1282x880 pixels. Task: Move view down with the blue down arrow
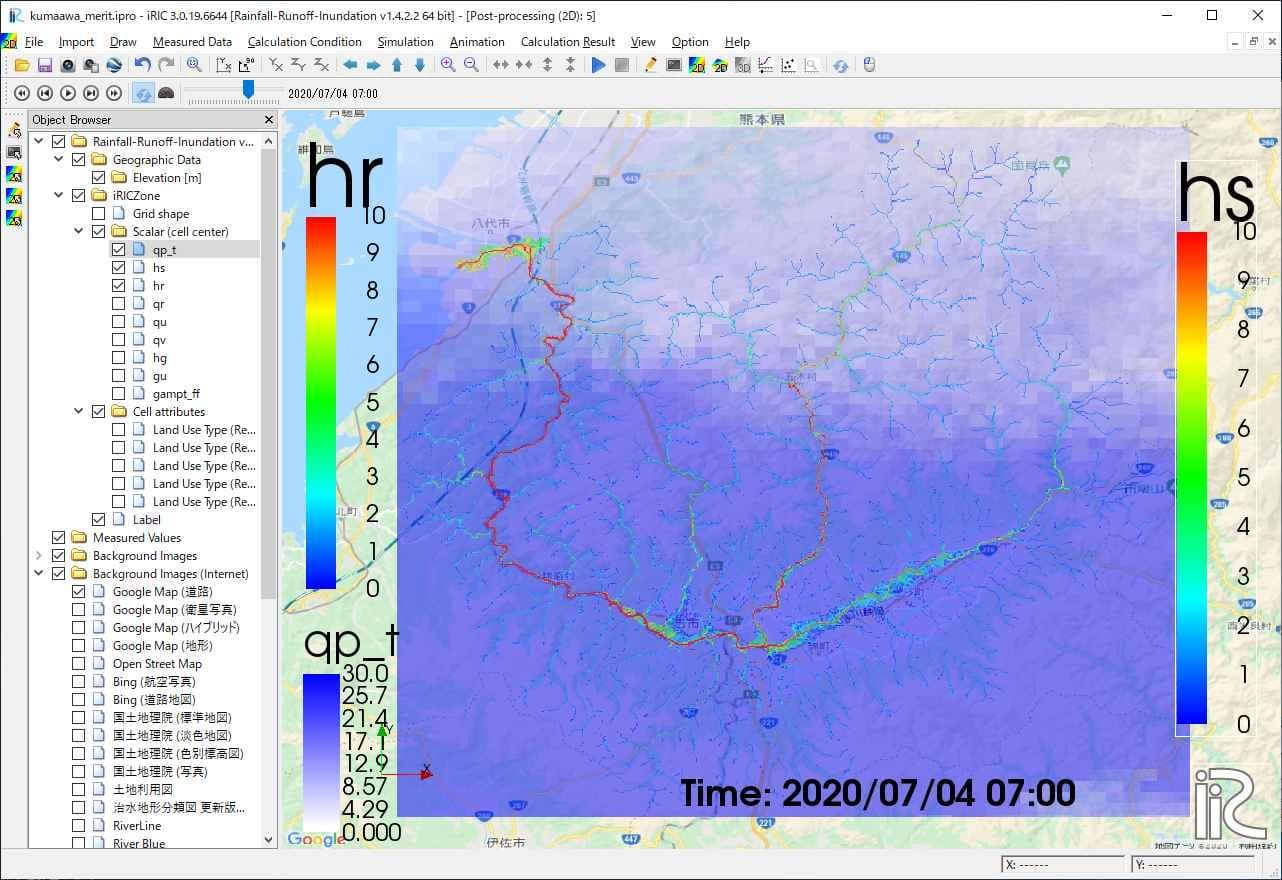pos(420,65)
